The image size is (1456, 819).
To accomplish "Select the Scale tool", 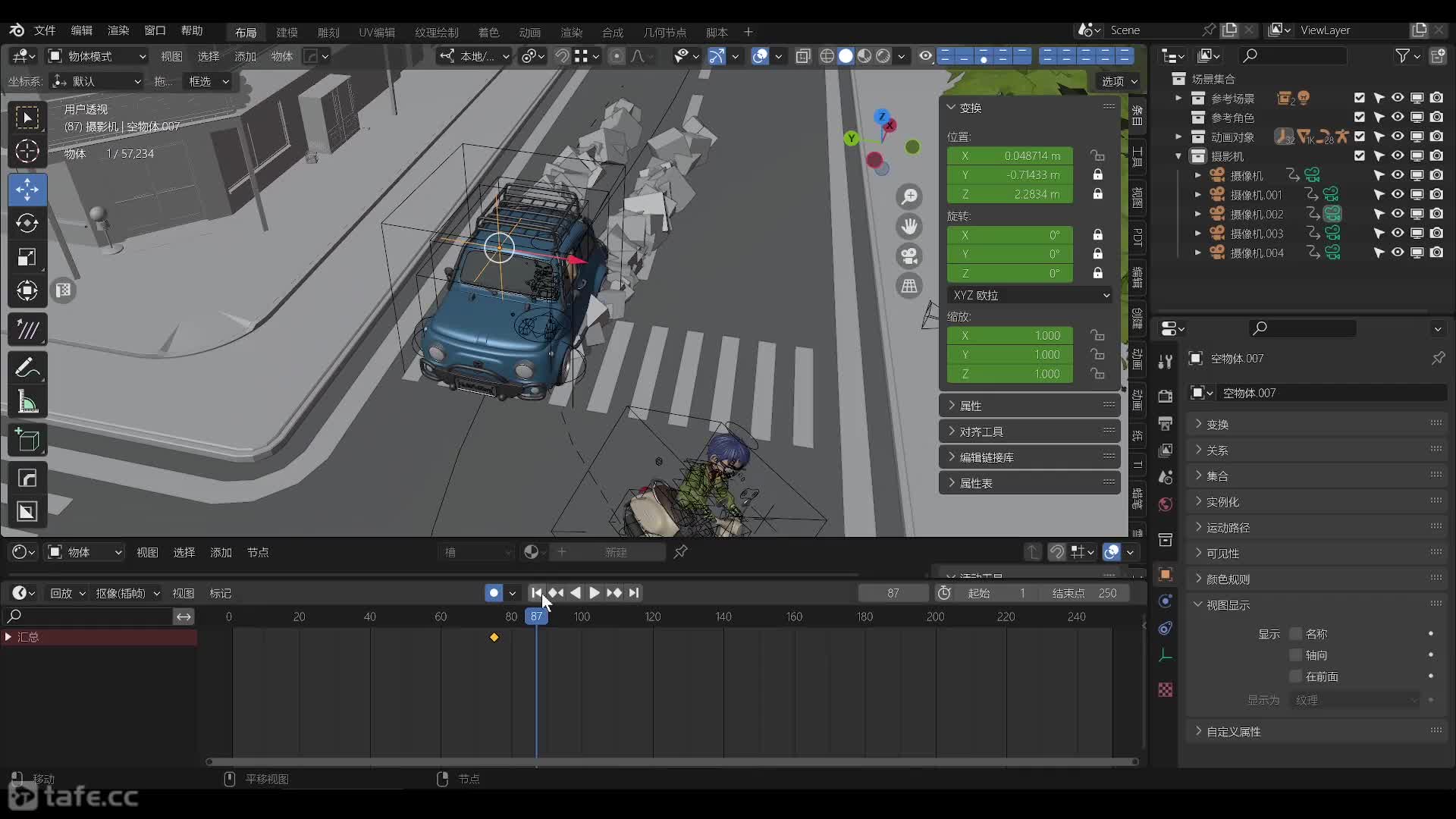I will click(27, 257).
